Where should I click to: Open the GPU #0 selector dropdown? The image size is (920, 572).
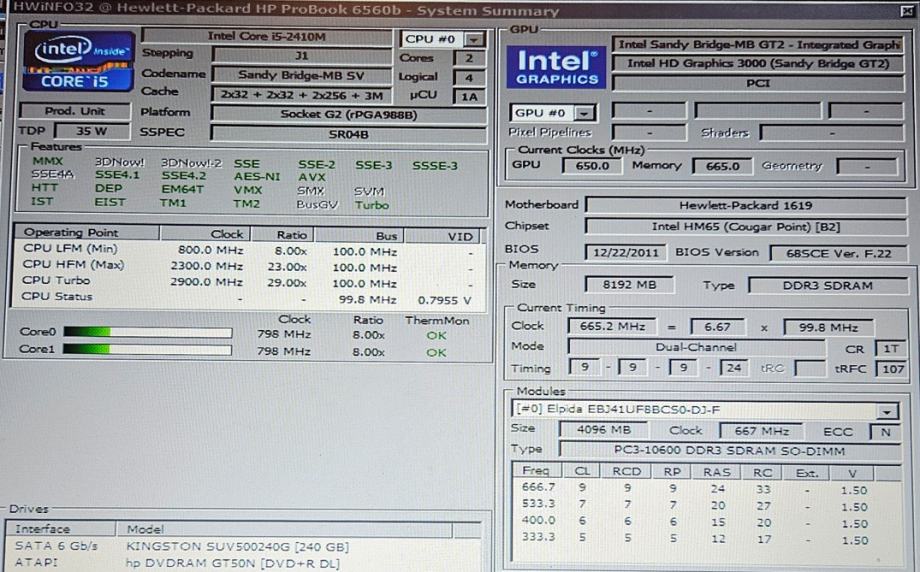click(x=584, y=113)
